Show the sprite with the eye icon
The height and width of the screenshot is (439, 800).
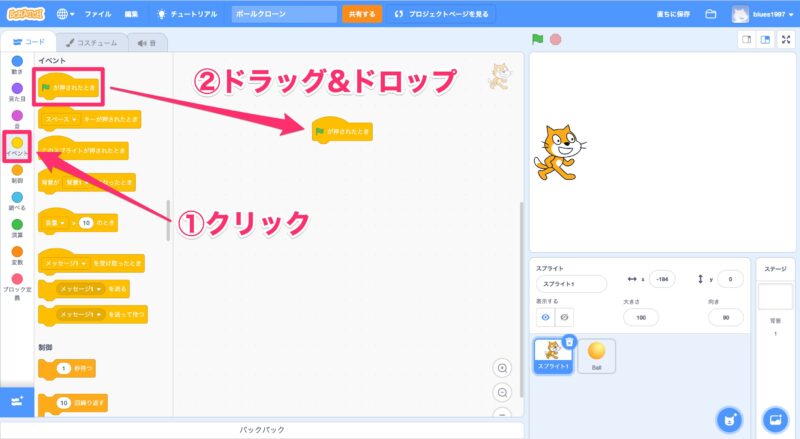tap(544, 316)
